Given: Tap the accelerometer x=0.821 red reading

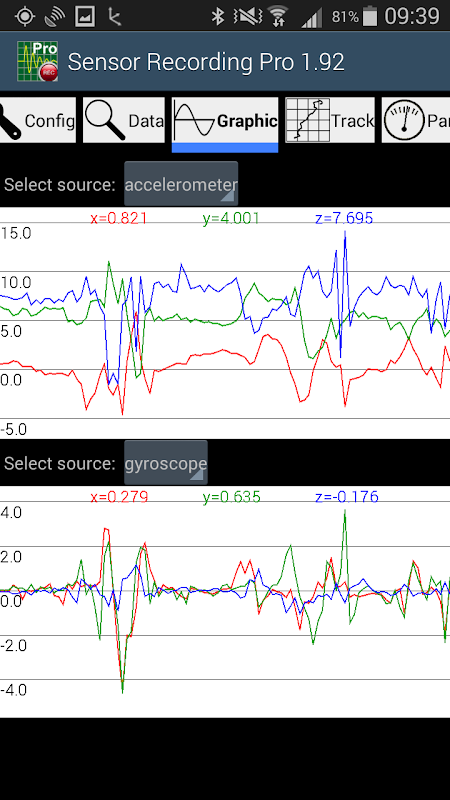Looking at the screenshot, I should pos(119,218).
